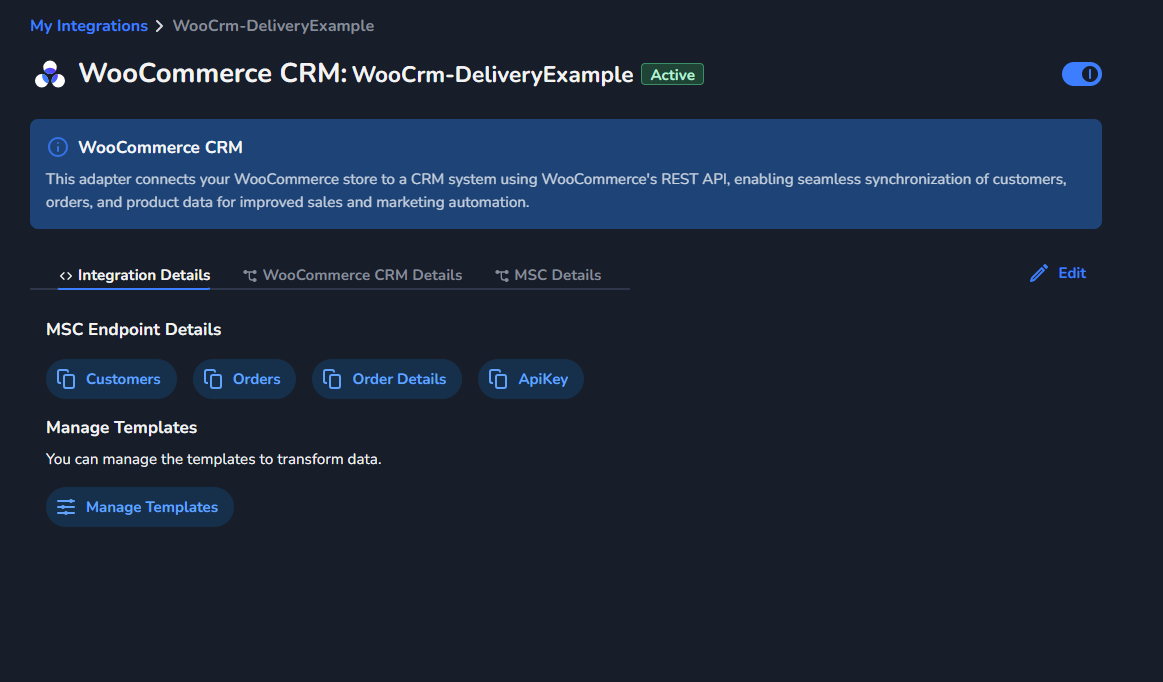The image size is (1163, 682).
Task: Go back to My Integrations
Action: point(89,26)
